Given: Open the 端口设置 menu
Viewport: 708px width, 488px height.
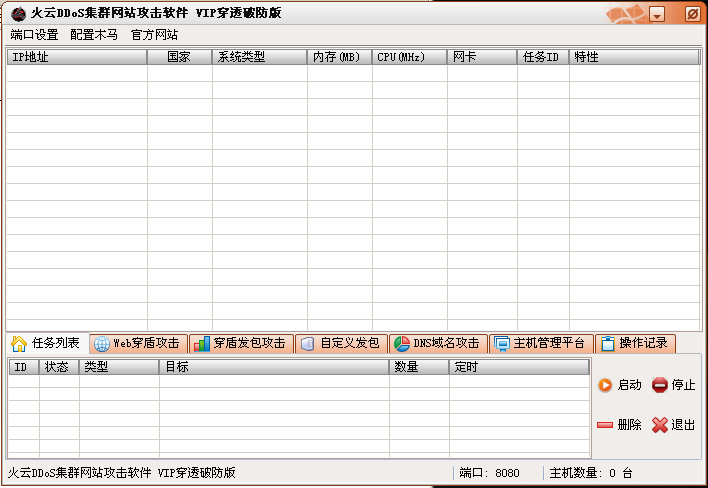Looking at the screenshot, I should (34, 35).
